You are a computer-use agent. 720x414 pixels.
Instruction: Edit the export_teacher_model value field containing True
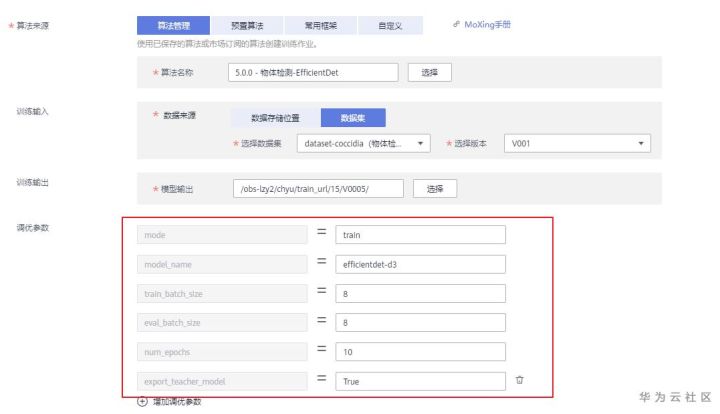click(x=421, y=381)
